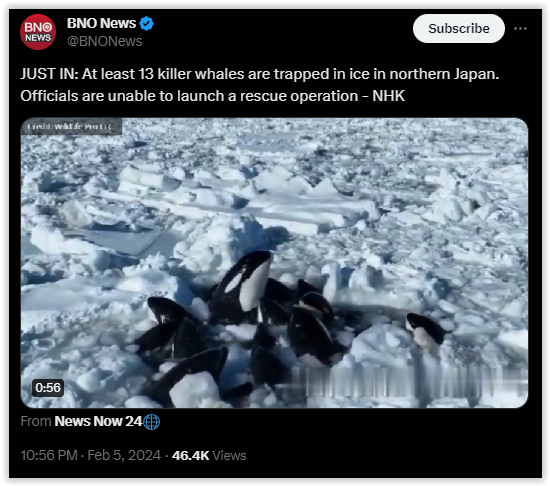The width and height of the screenshot is (550, 486).
Task: Click the 'JUST IN' tweet text line
Action: click(260, 74)
